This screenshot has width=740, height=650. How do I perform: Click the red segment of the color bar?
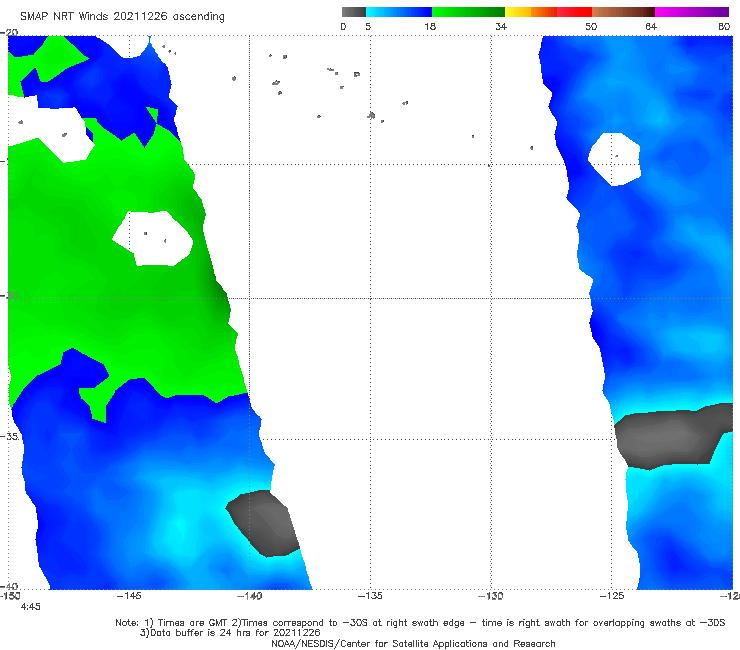pos(574,12)
